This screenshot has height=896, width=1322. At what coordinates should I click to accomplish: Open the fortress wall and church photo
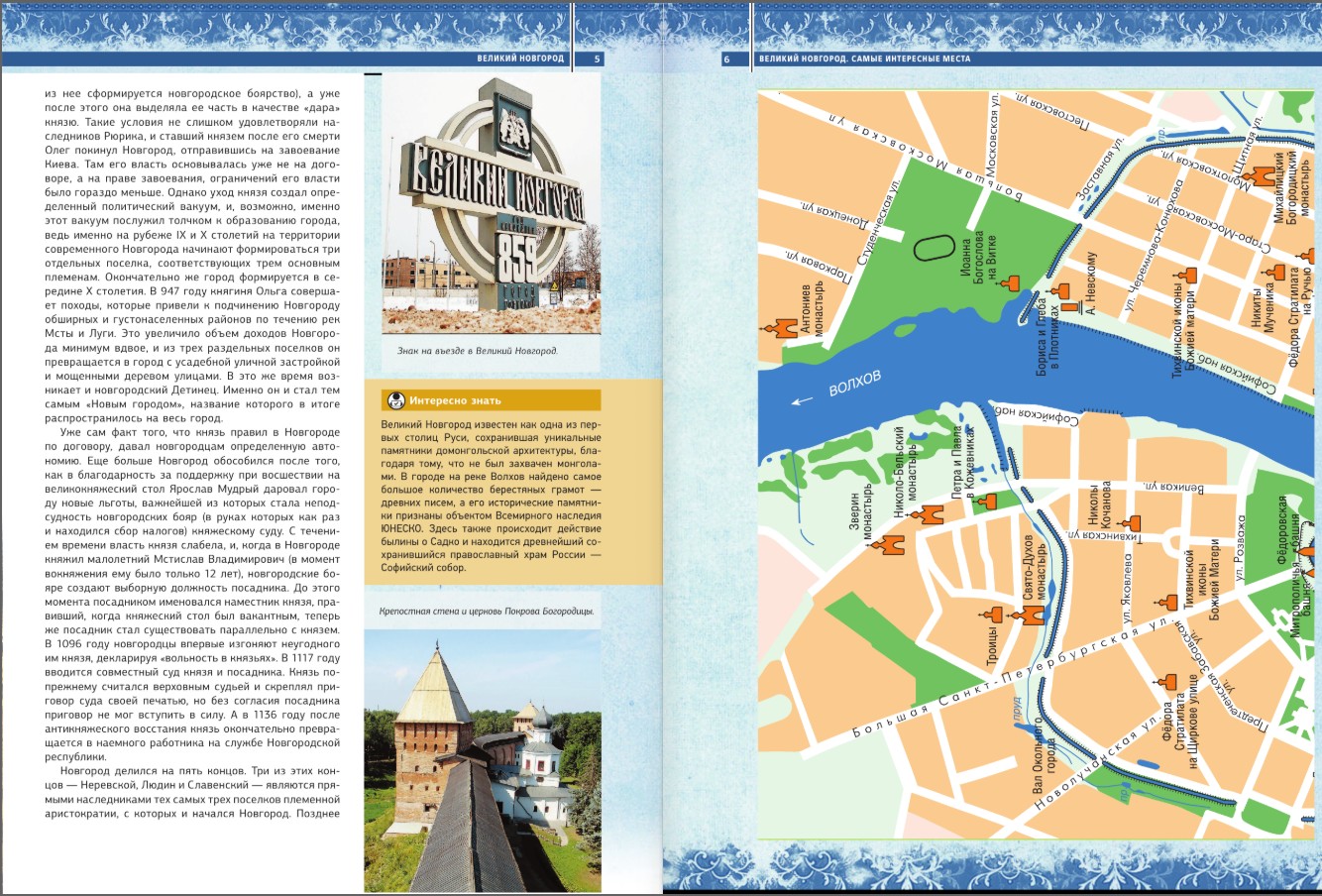[x=483, y=760]
